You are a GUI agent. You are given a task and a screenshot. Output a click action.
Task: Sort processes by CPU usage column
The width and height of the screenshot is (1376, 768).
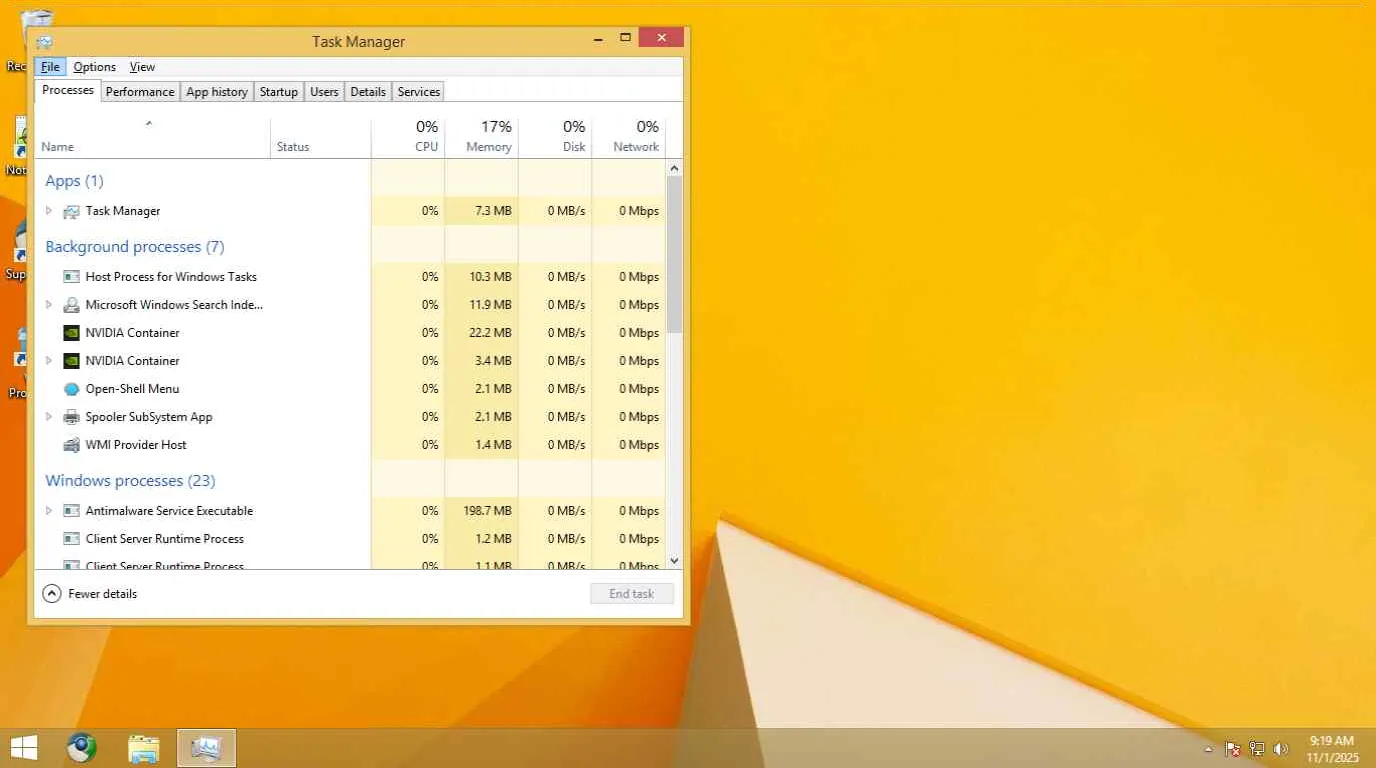click(408, 138)
